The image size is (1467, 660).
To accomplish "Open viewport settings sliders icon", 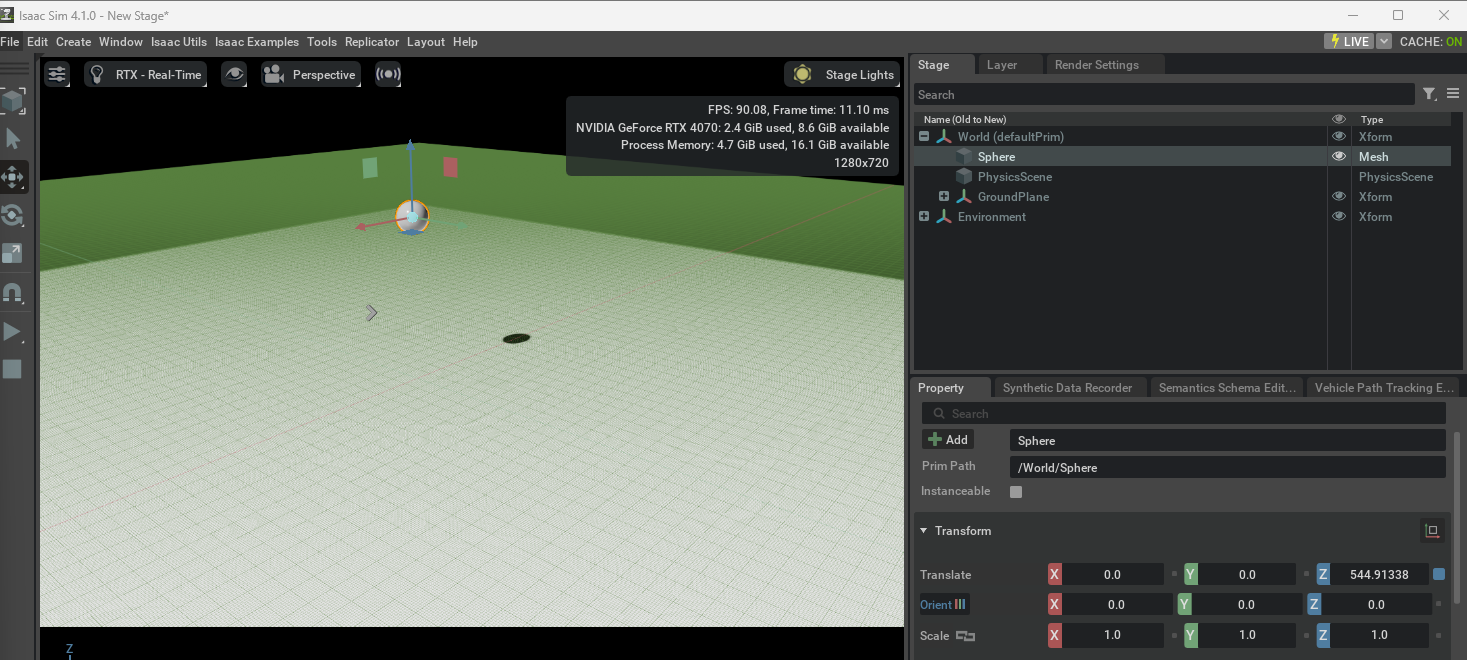I will (x=58, y=74).
